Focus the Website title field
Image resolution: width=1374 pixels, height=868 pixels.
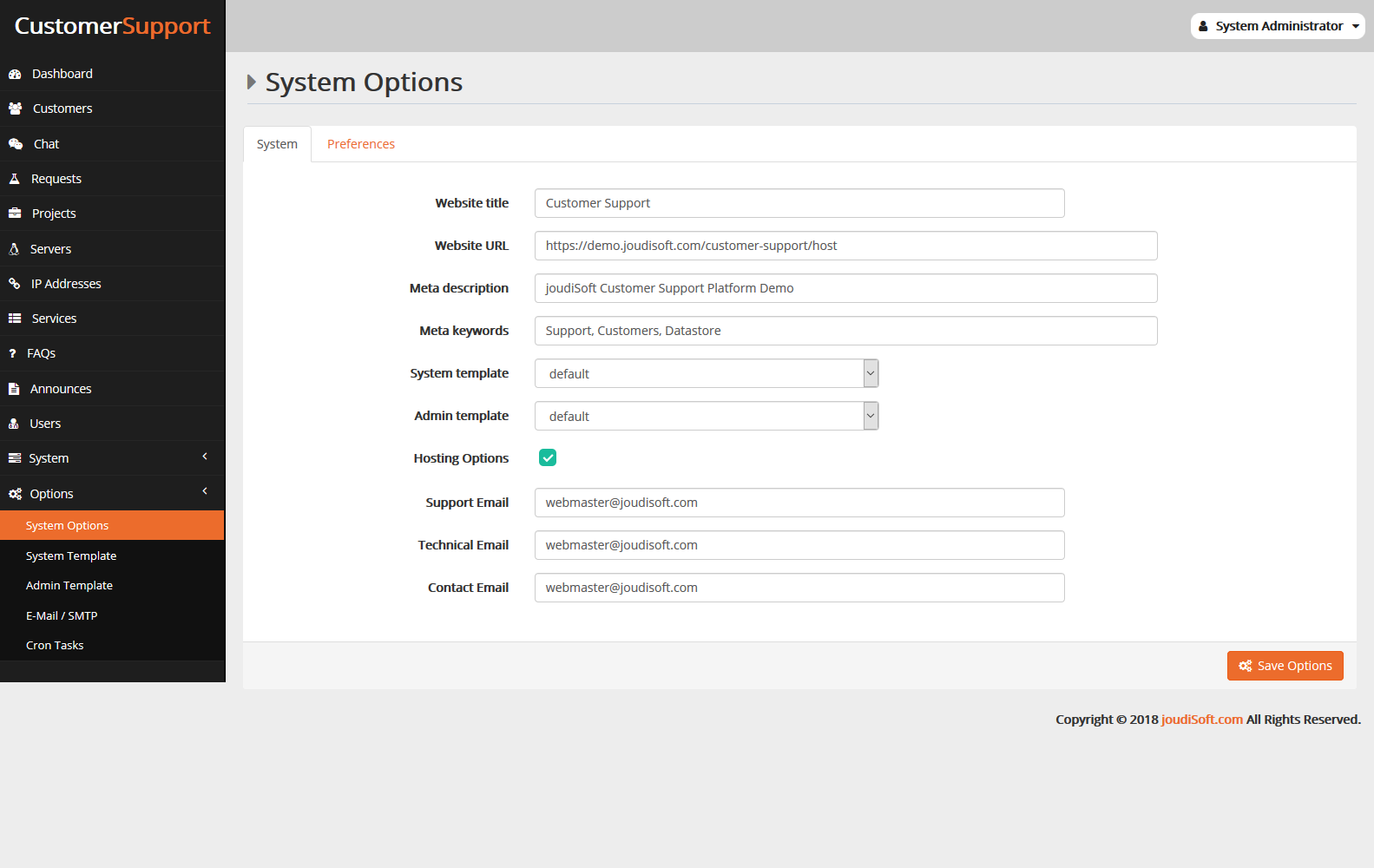pyautogui.click(x=799, y=203)
